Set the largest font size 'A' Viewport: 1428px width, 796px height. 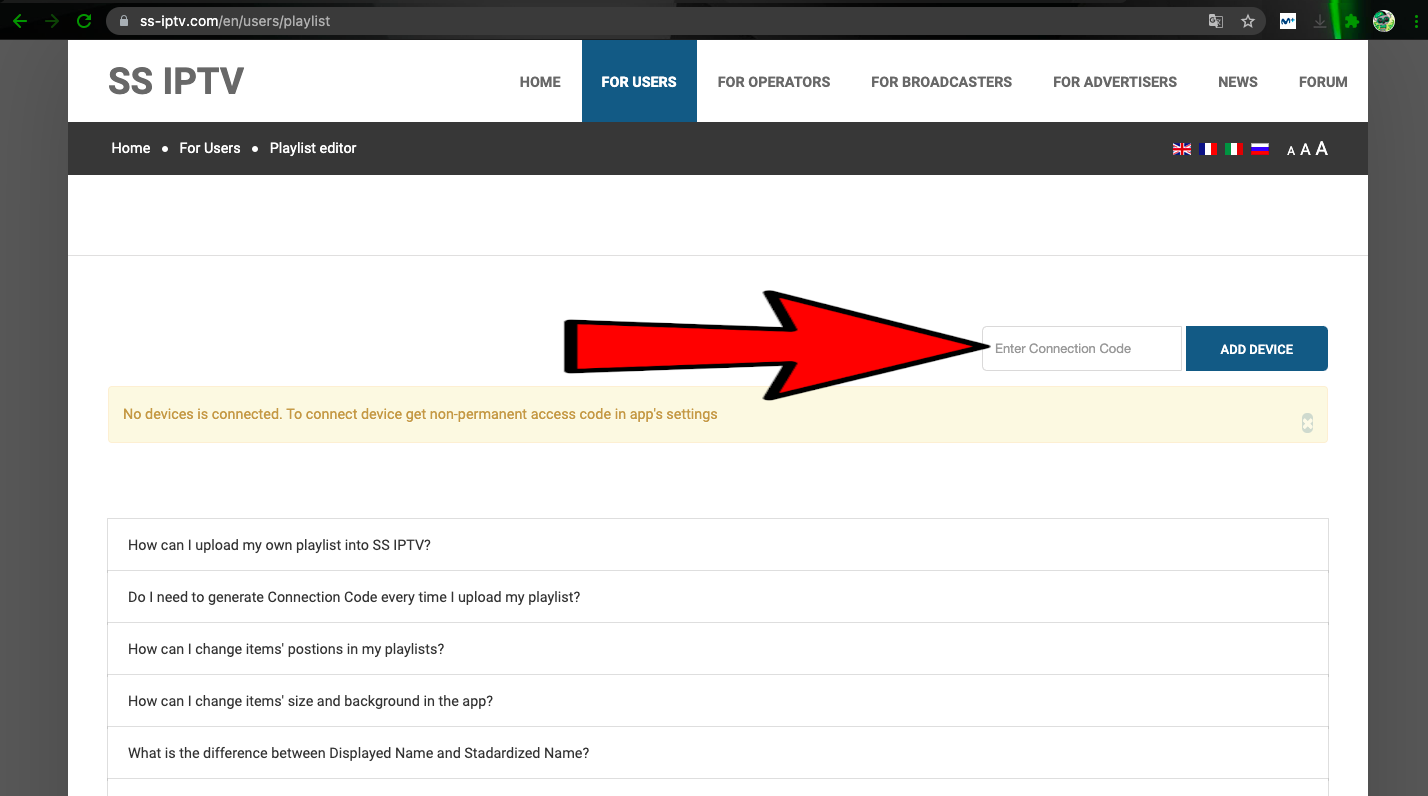click(1321, 149)
